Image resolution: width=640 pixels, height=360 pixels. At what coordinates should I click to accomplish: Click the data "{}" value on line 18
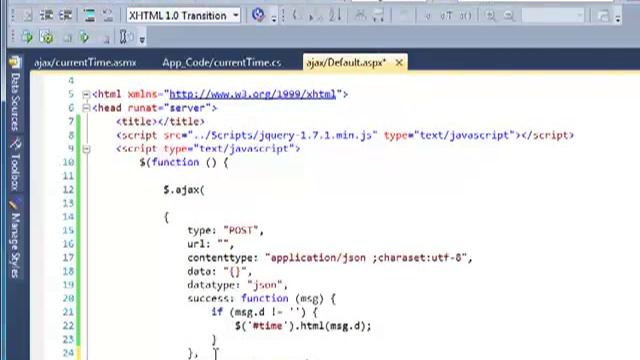coord(235,271)
